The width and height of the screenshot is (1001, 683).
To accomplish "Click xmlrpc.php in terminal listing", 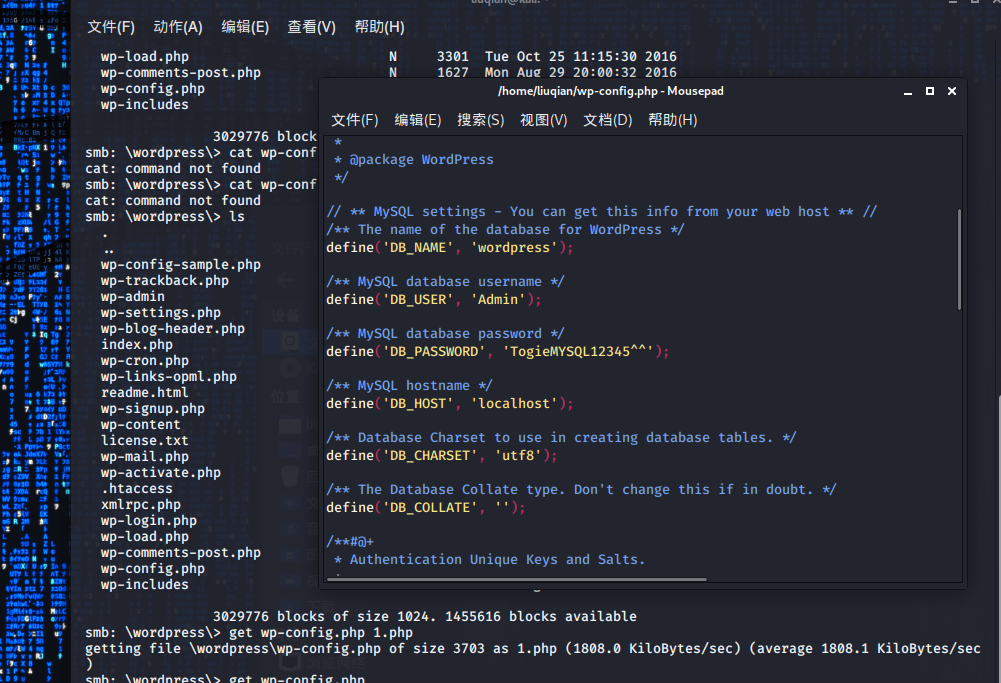I will 140,504.
